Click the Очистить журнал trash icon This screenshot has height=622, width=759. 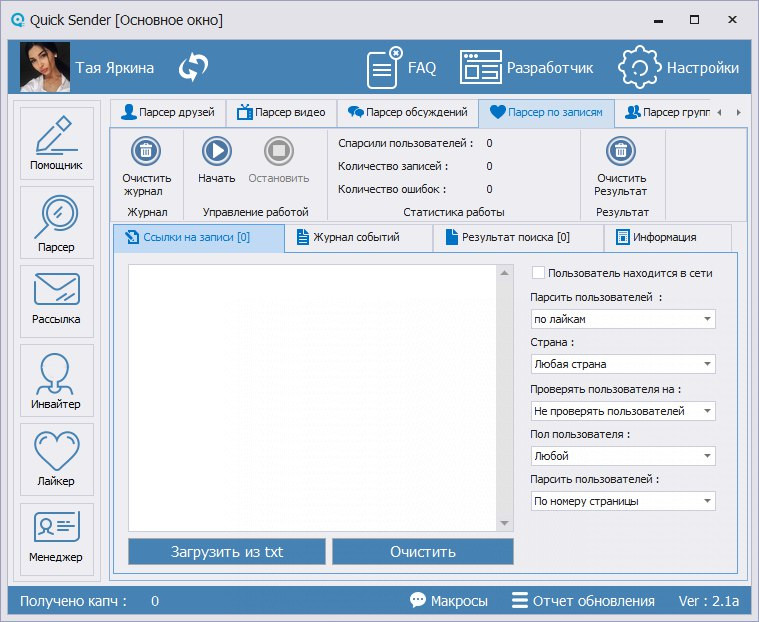147,152
